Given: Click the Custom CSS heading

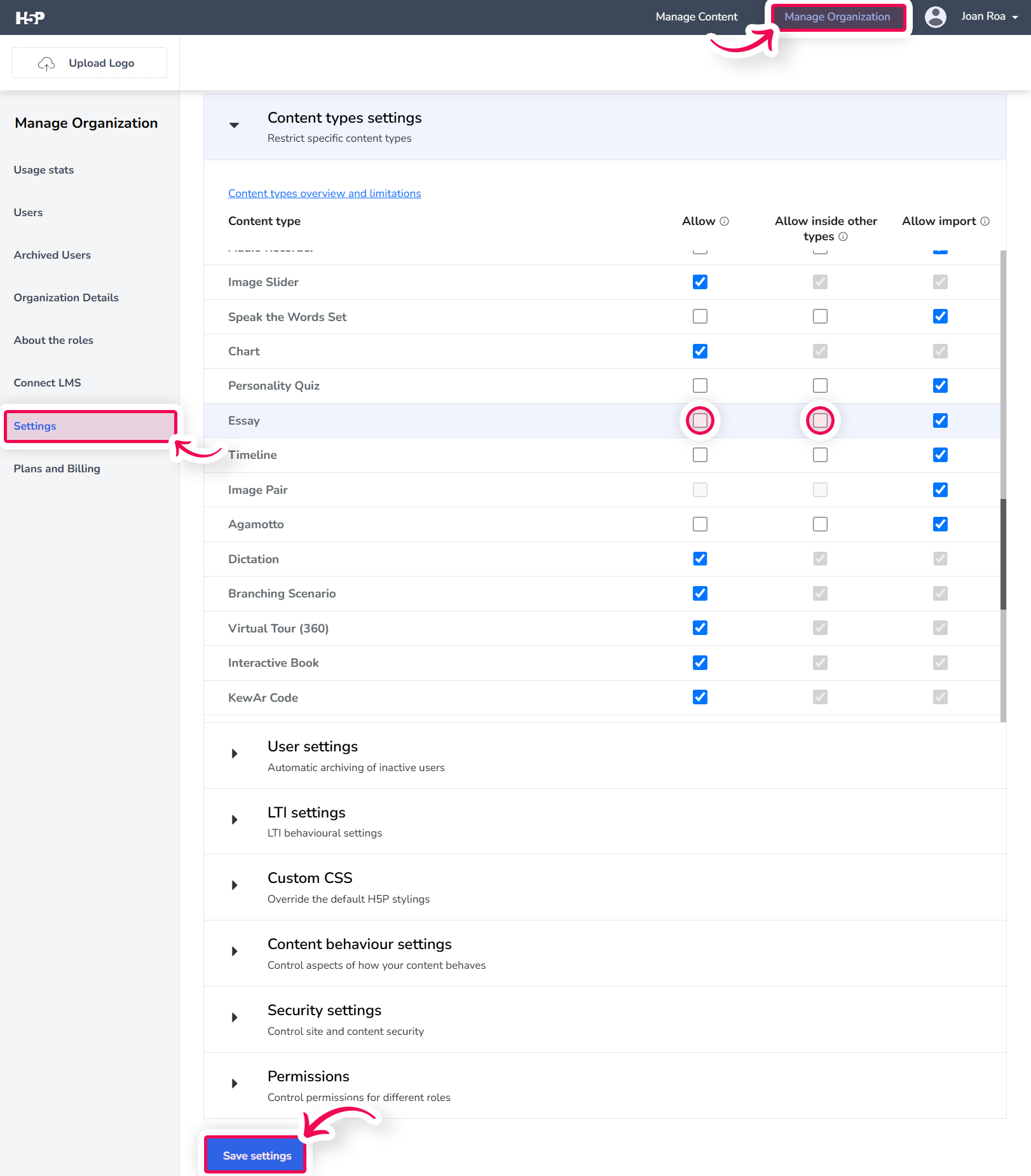Looking at the screenshot, I should (x=310, y=878).
